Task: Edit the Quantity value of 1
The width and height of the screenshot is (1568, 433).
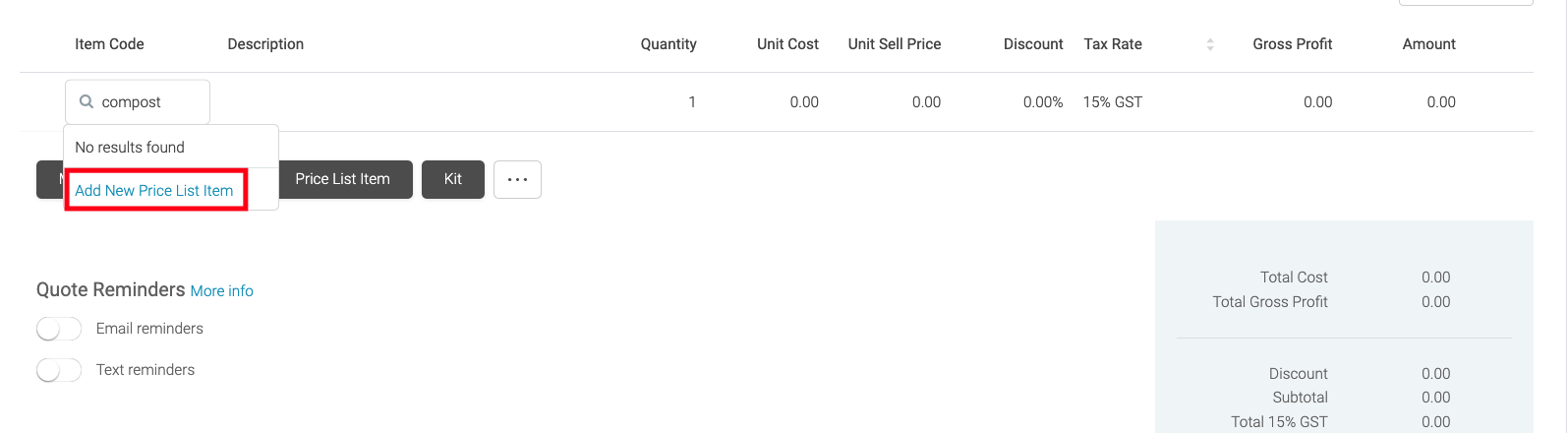Action: [x=692, y=102]
